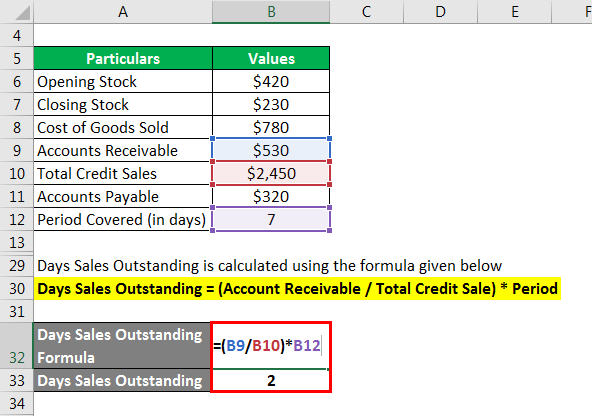Select row 29 header
This screenshot has width=592, height=416.
(17, 266)
